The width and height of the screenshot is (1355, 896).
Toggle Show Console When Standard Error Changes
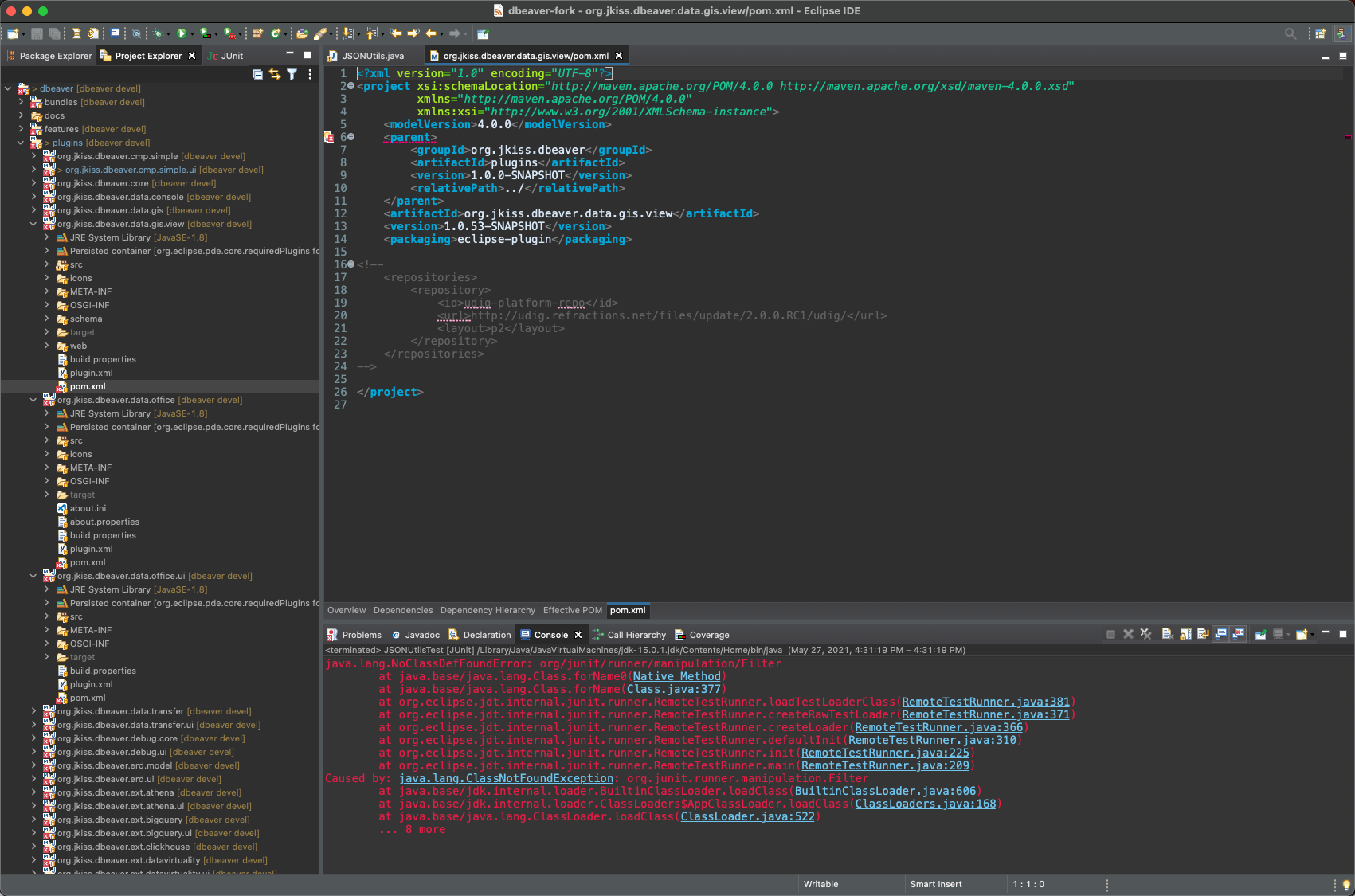tap(1238, 634)
